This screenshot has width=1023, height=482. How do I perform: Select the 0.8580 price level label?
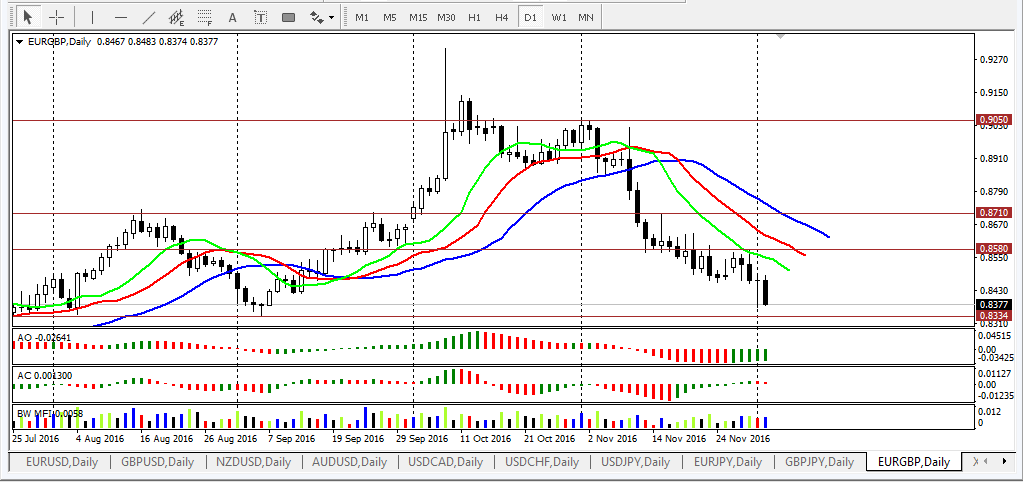994,249
